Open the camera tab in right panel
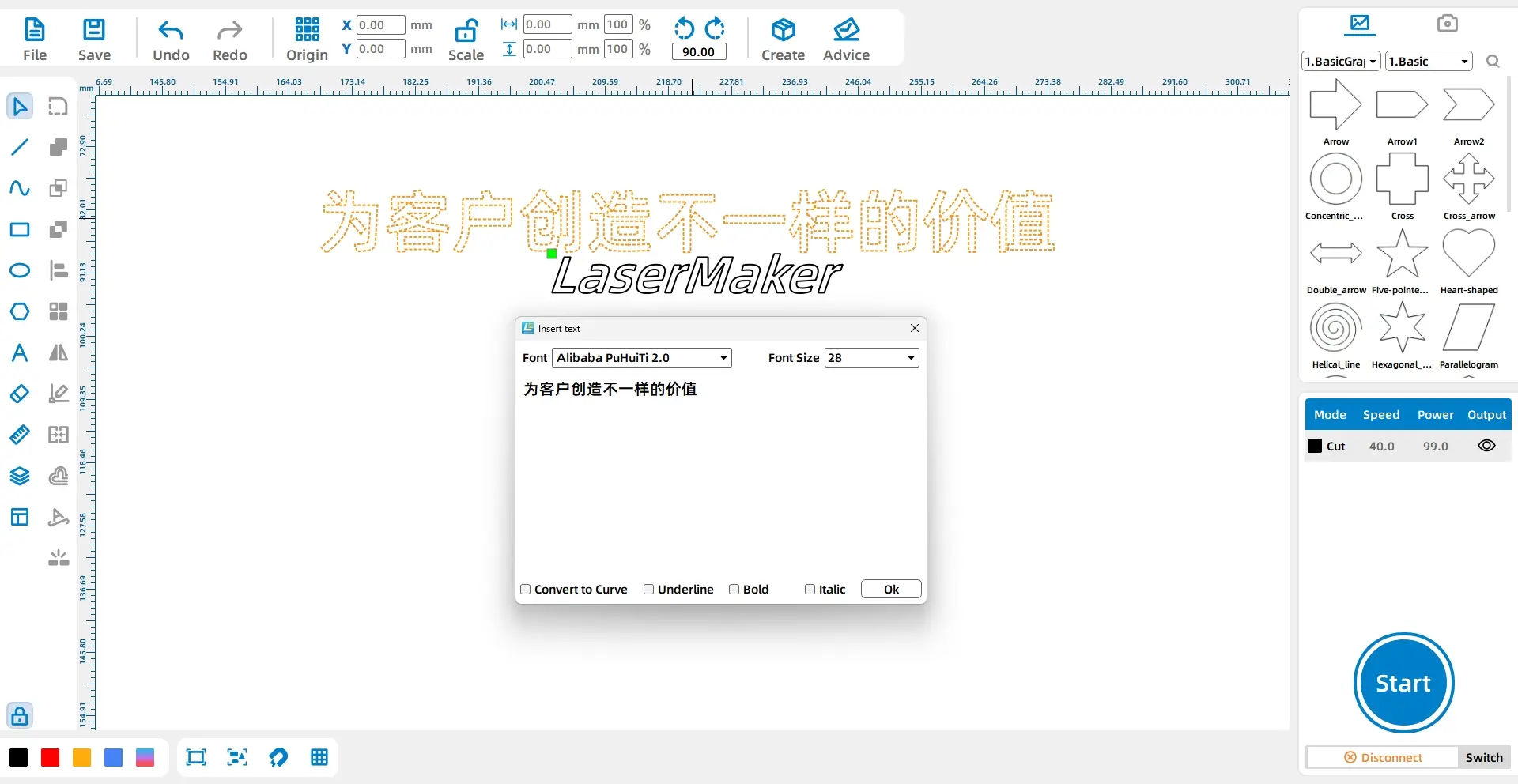This screenshot has width=1518, height=784. (1448, 24)
